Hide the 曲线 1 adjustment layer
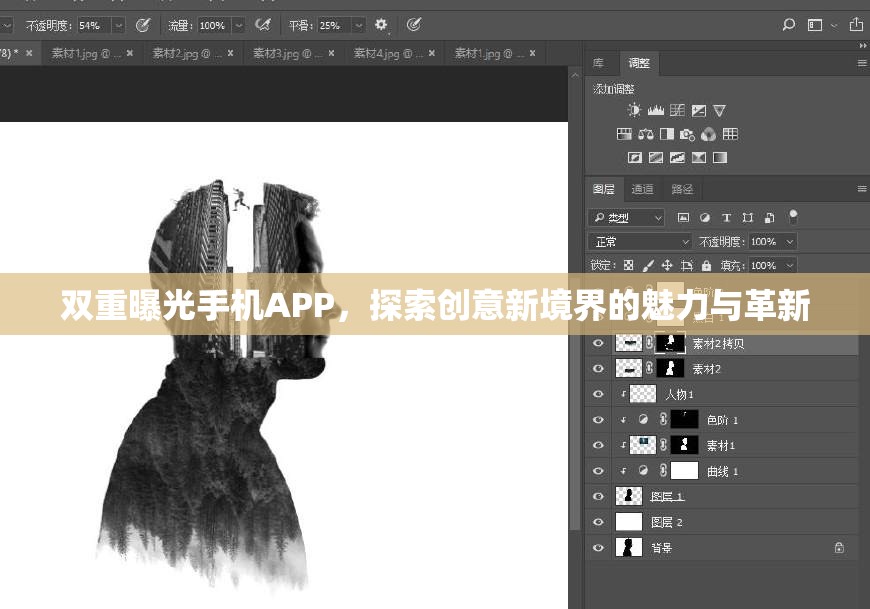This screenshot has width=870, height=609. [598, 470]
